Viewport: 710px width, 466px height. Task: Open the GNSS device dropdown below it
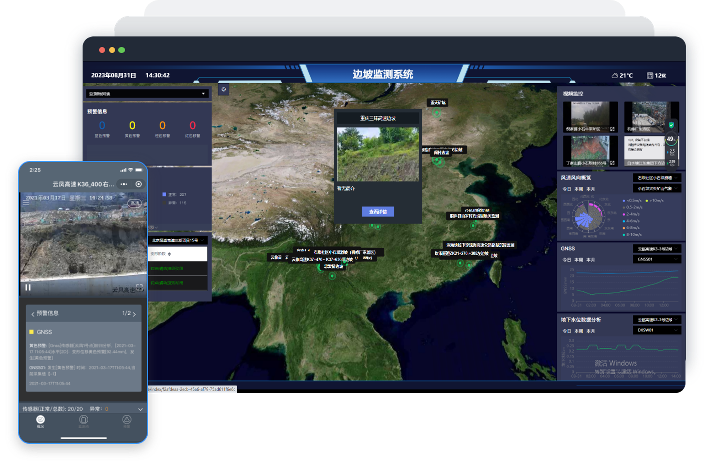(657, 259)
